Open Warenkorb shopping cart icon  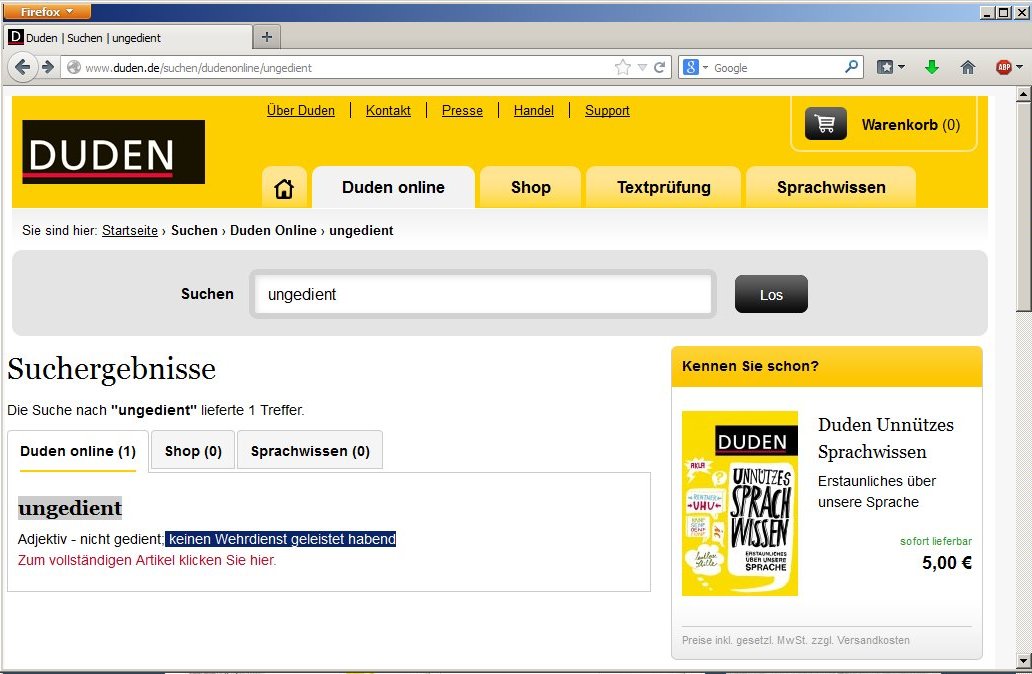[x=825, y=124]
